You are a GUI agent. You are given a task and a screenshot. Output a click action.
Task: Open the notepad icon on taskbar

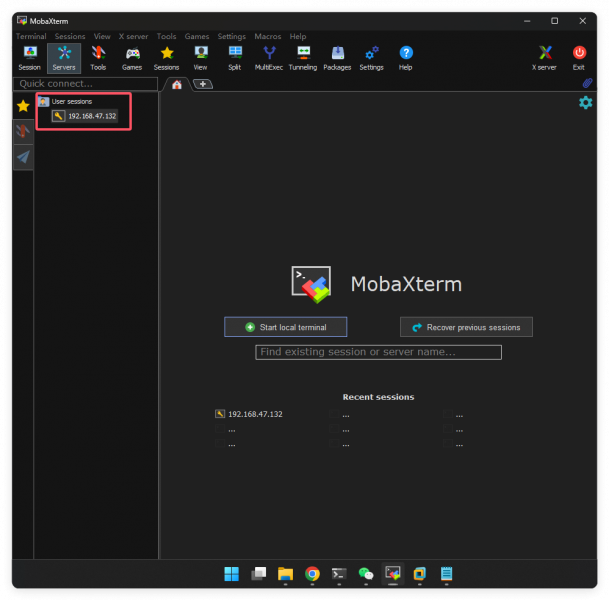[x=446, y=574]
